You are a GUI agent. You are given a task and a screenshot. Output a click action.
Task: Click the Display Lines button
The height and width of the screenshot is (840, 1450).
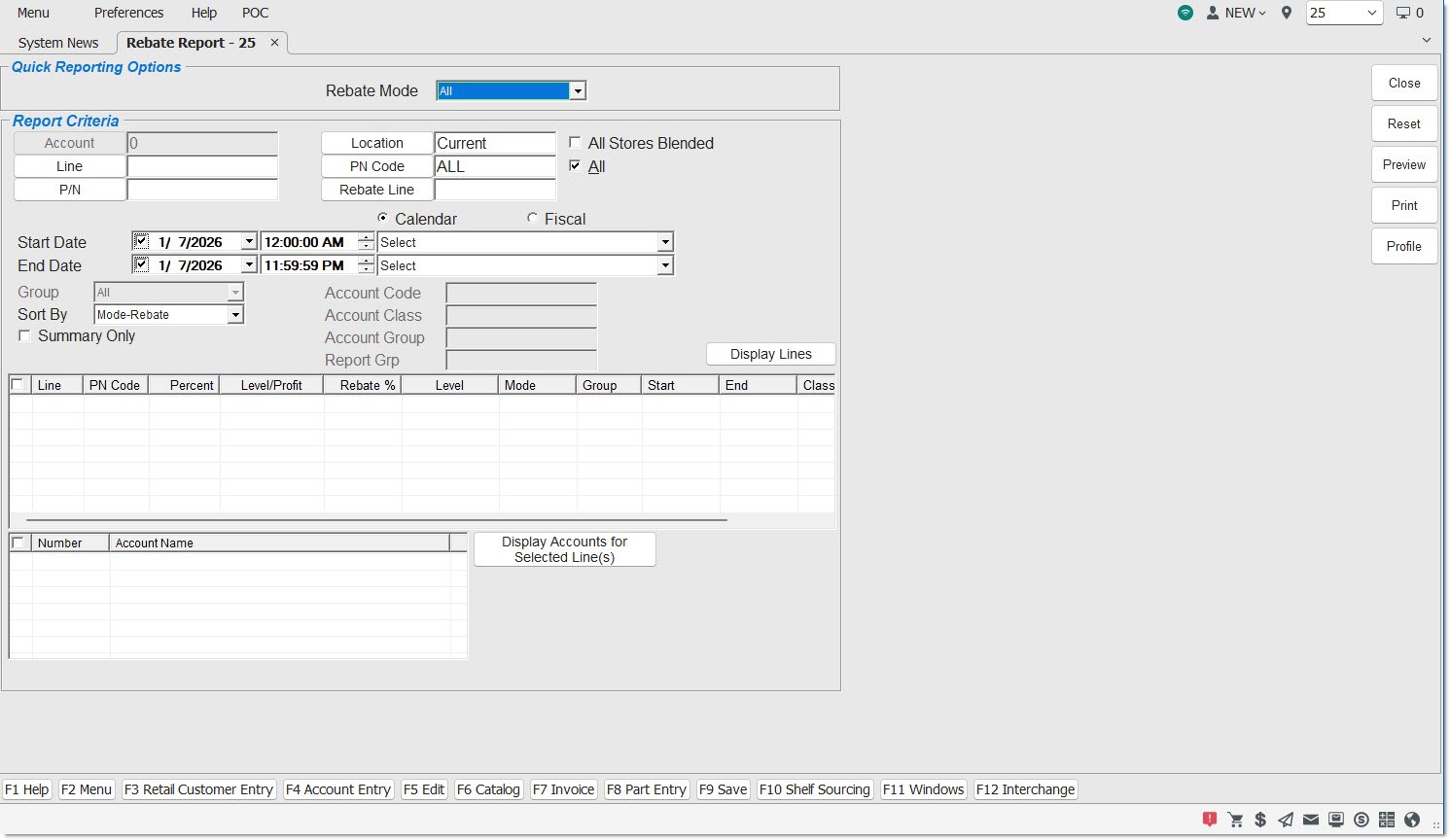point(770,354)
